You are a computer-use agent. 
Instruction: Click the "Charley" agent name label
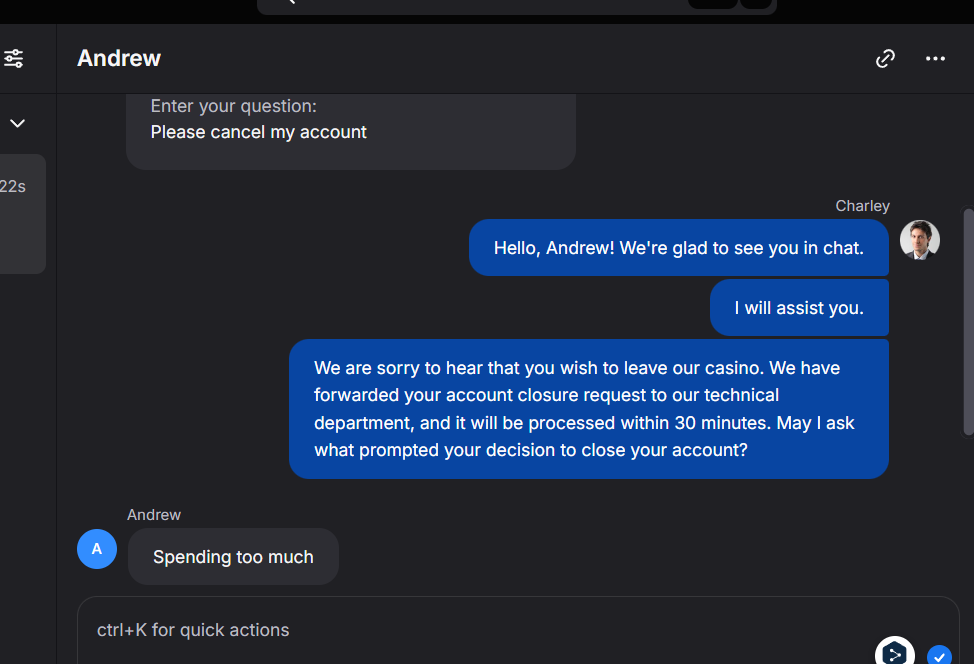coord(862,206)
